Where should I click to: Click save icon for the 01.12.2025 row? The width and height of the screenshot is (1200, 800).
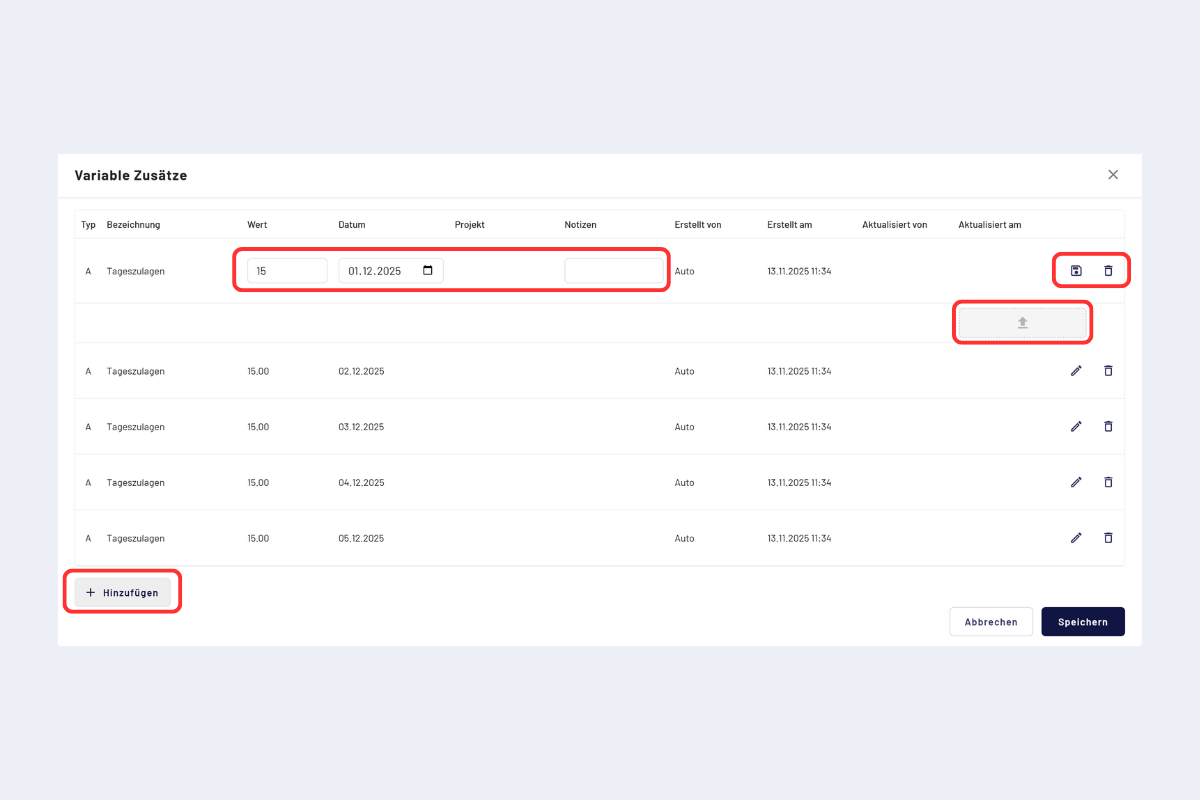pyautogui.click(x=1076, y=271)
